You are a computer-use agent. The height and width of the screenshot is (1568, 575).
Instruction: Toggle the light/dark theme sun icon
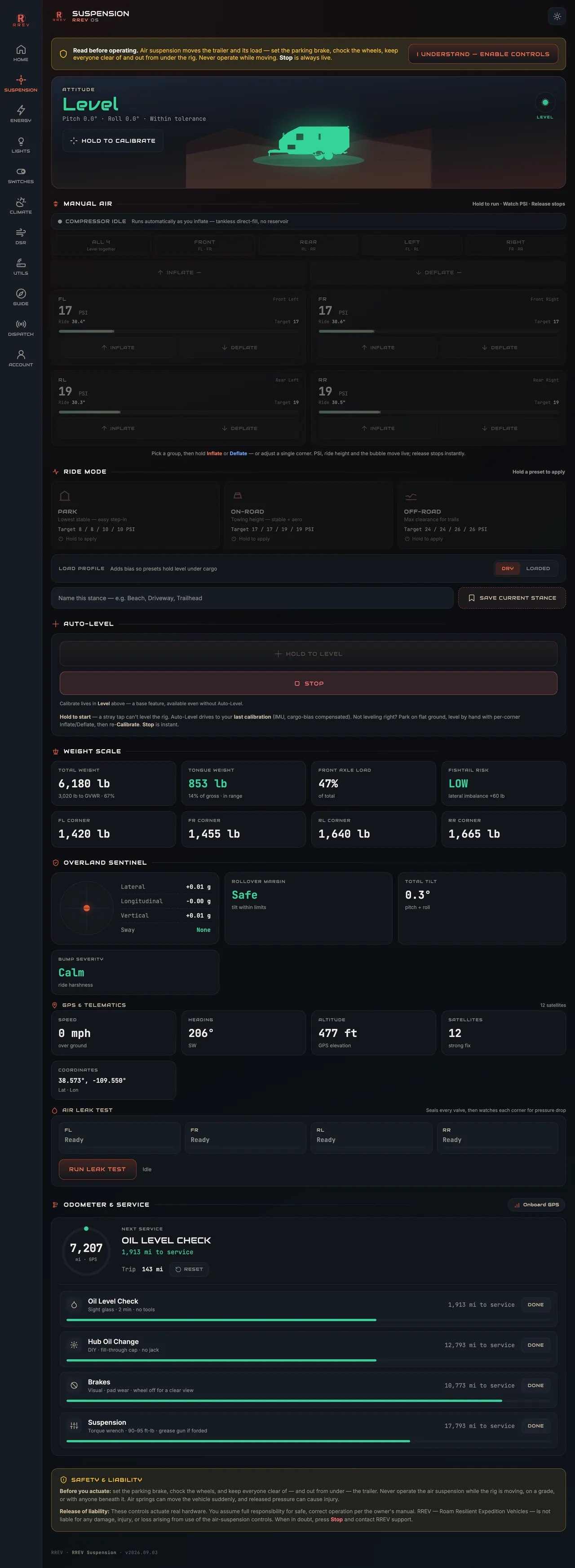[557, 17]
